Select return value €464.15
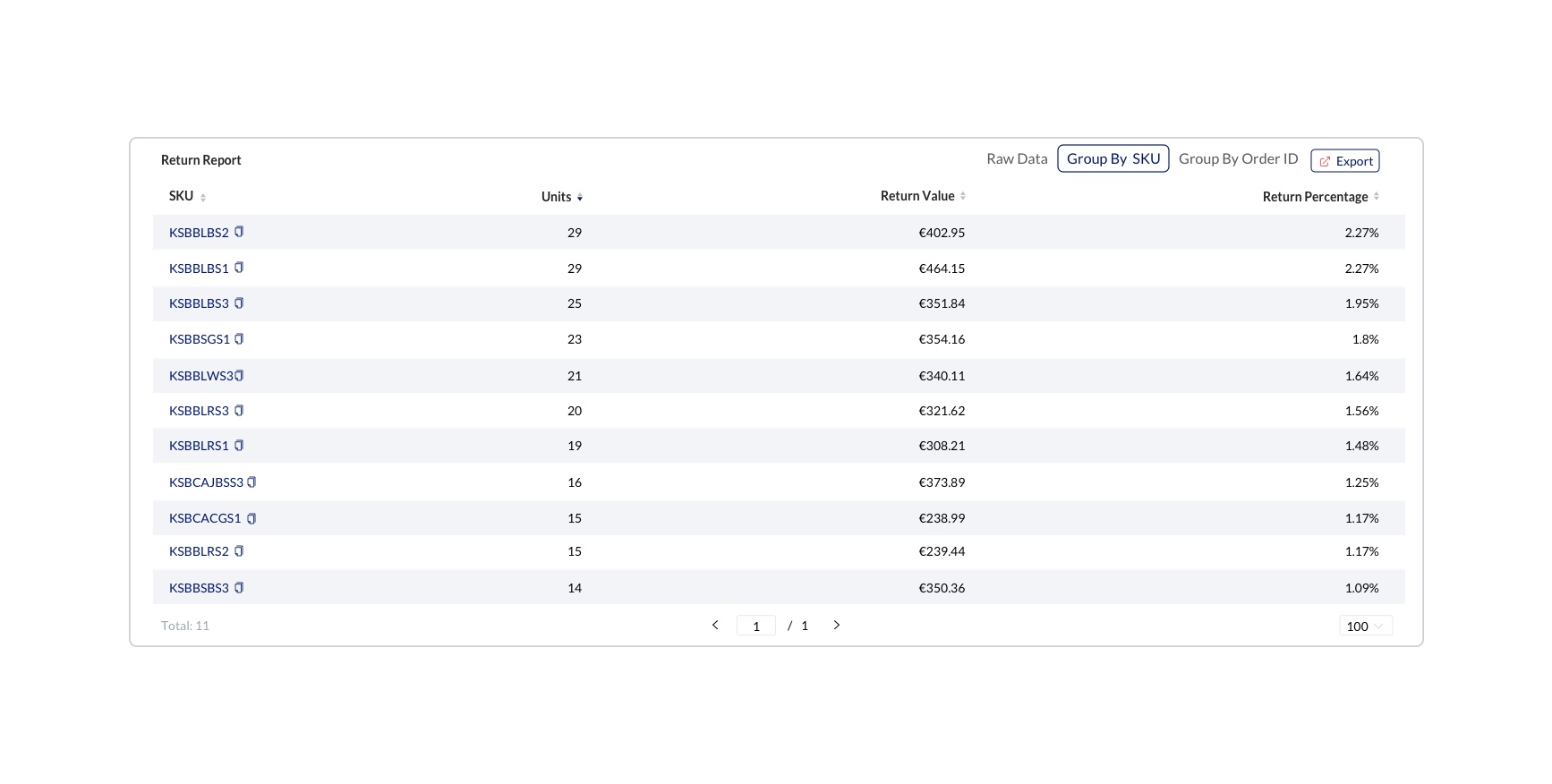Screen dimensions: 1552x784 tap(942, 268)
